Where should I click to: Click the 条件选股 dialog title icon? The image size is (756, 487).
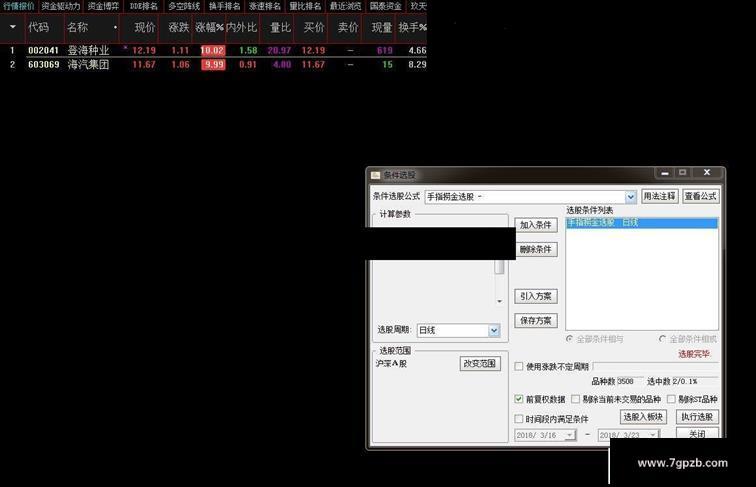376,175
